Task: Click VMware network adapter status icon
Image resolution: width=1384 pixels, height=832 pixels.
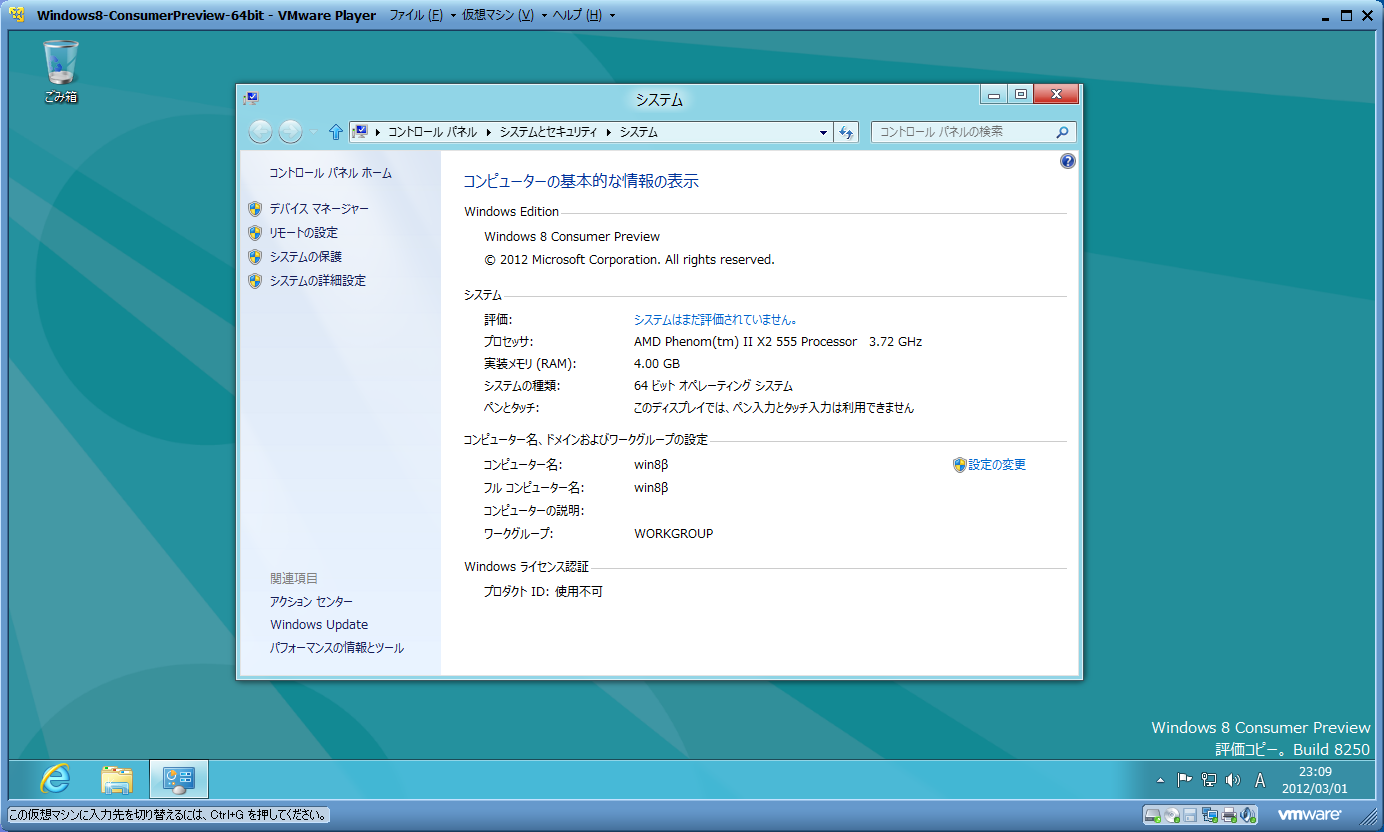Action: tap(1209, 815)
